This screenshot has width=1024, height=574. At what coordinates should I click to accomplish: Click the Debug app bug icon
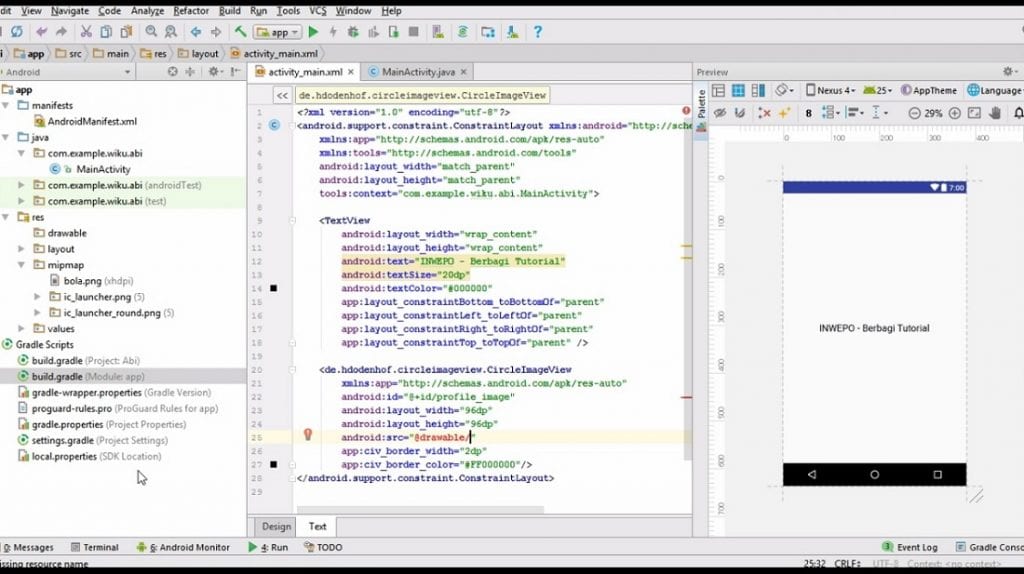click(x=353, y=32)
